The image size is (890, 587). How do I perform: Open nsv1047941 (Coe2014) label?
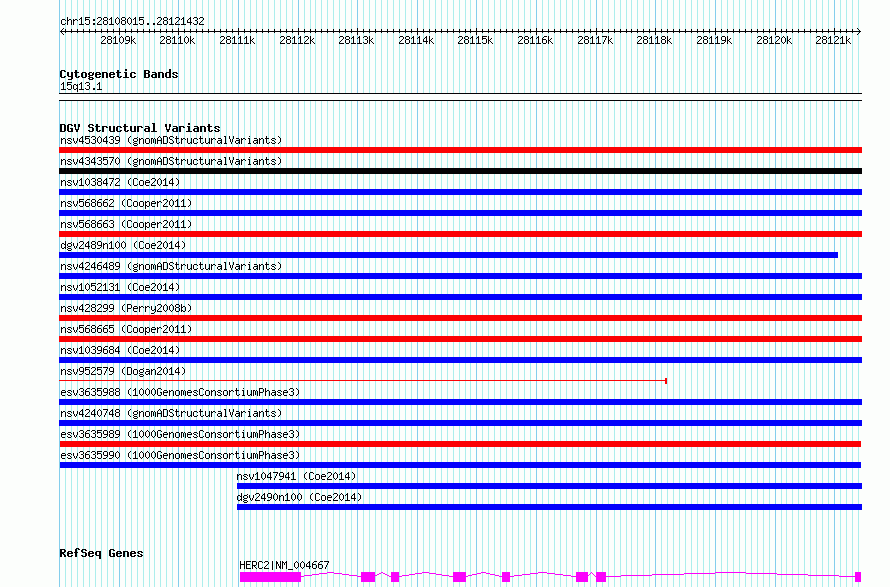point(296,476)
